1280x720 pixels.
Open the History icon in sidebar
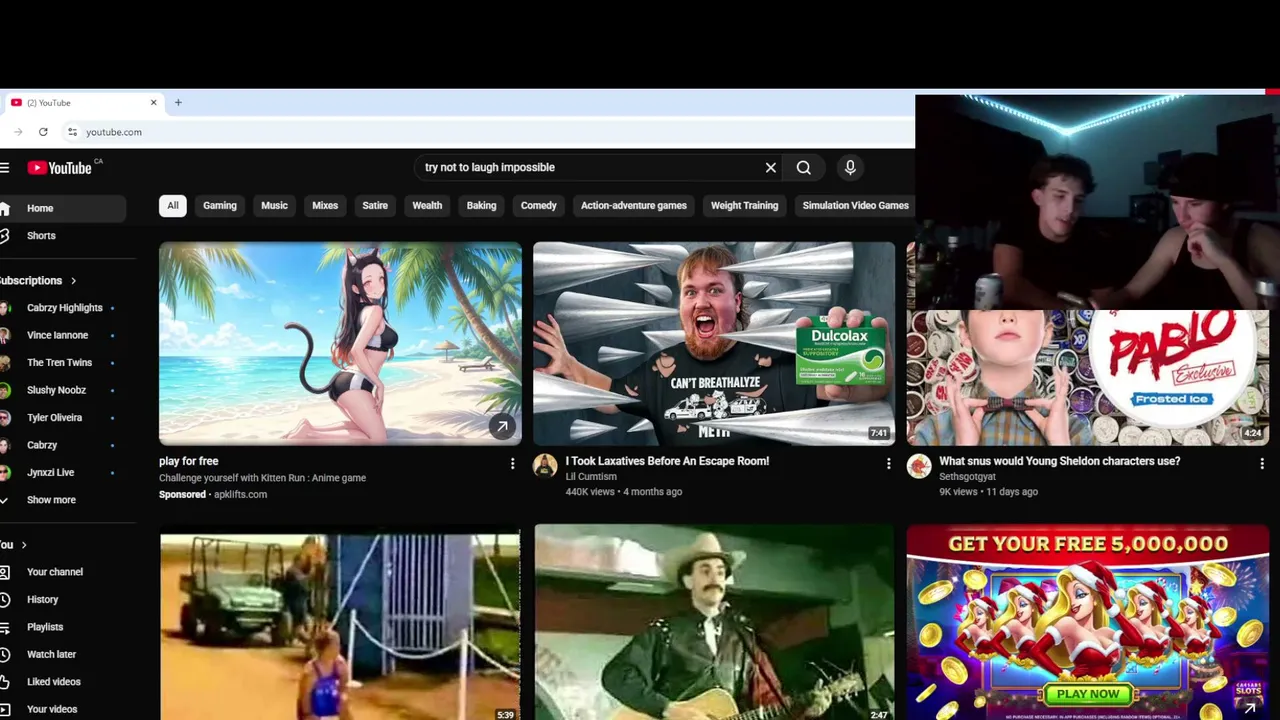[x=5, y=600]
